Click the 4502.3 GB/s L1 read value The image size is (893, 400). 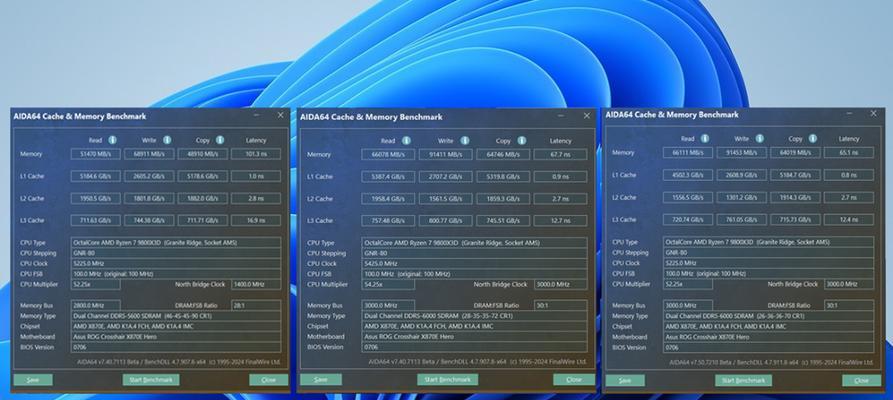point(687,175)
